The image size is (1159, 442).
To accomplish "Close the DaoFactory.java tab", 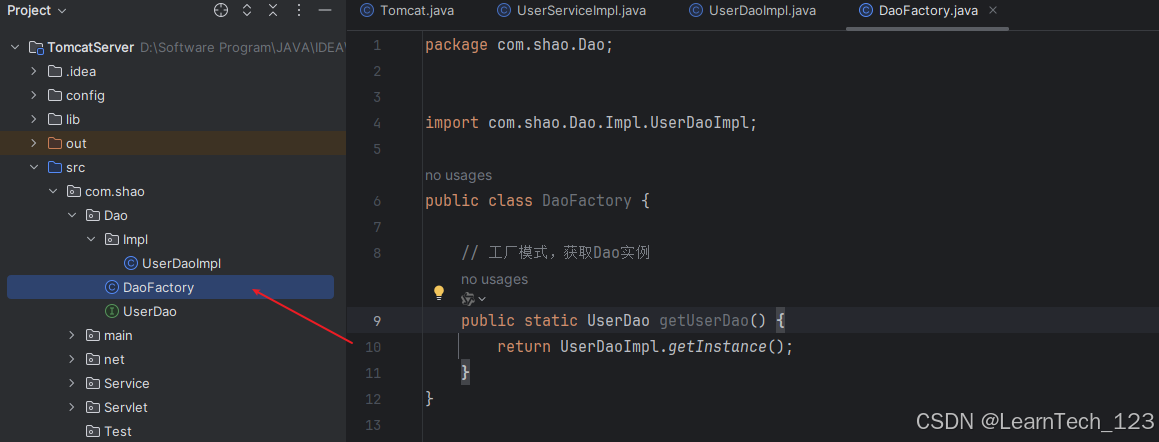I will [x=993, y=10].
